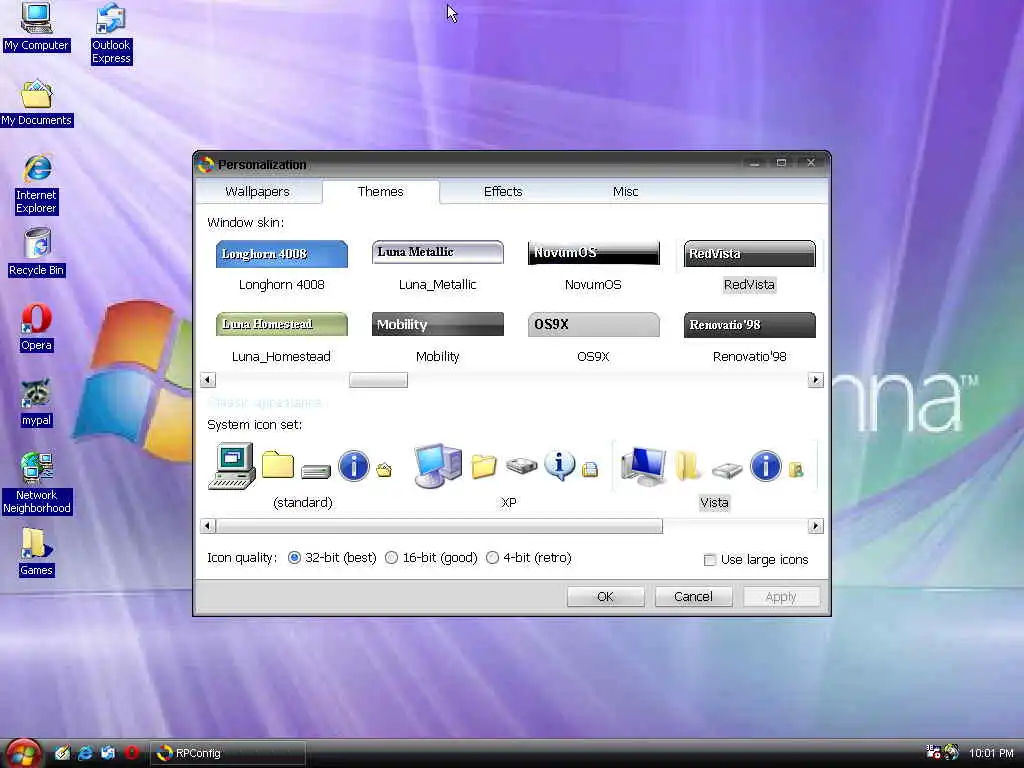The image size is (1024, 768).
Task: Switch to the Wallpapers tab
Action: tap(257, 191)
